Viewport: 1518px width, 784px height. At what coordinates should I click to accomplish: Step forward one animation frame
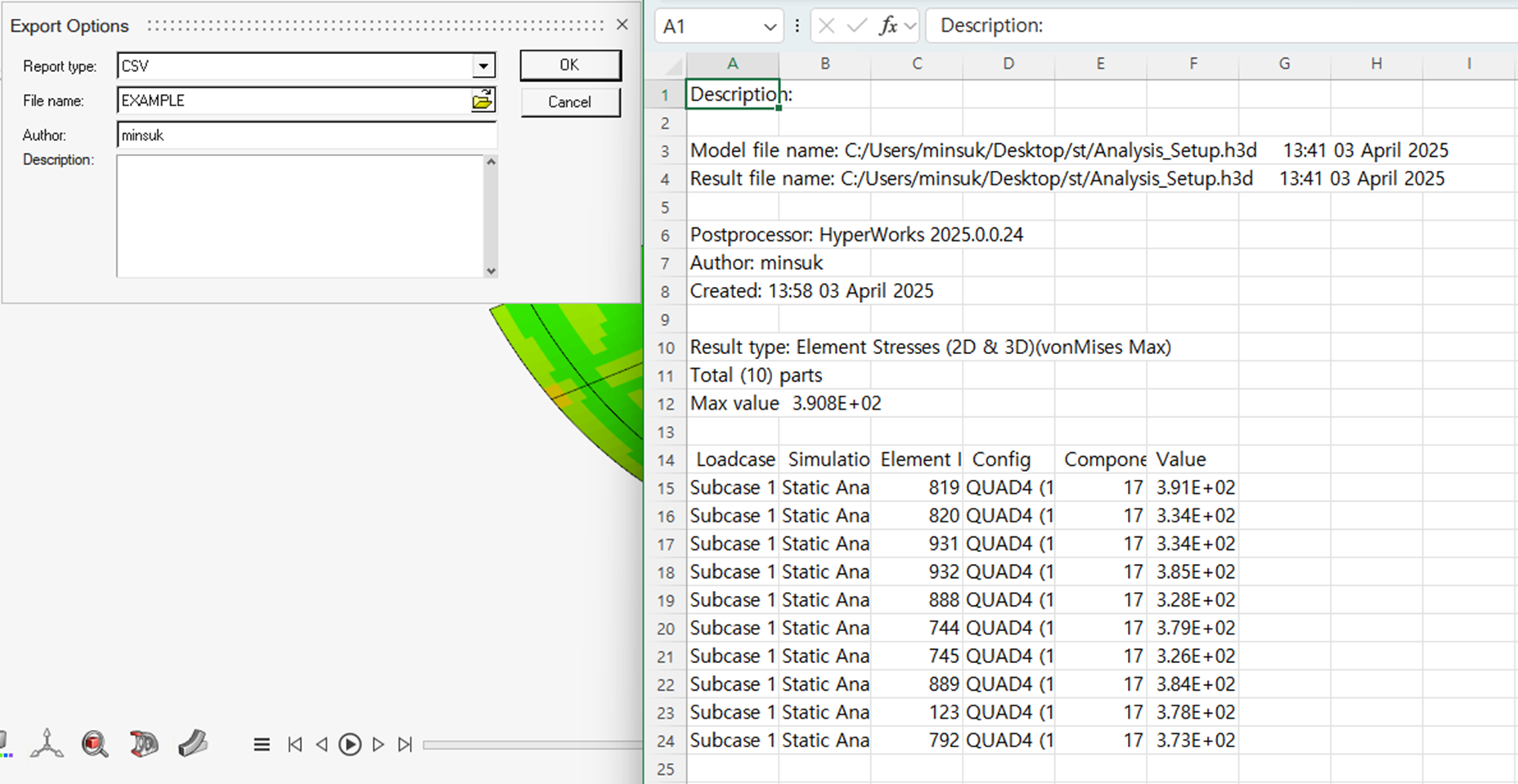[x=378, y=745]
